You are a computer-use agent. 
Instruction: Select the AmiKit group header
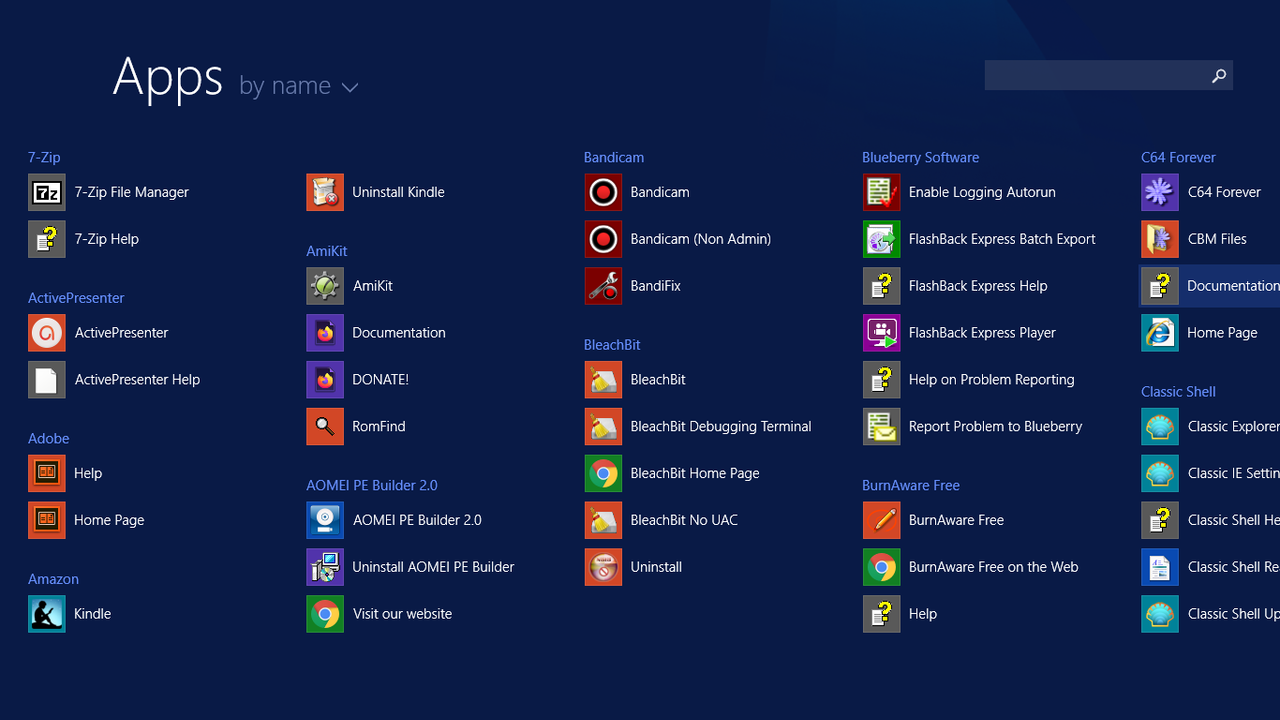327,251
